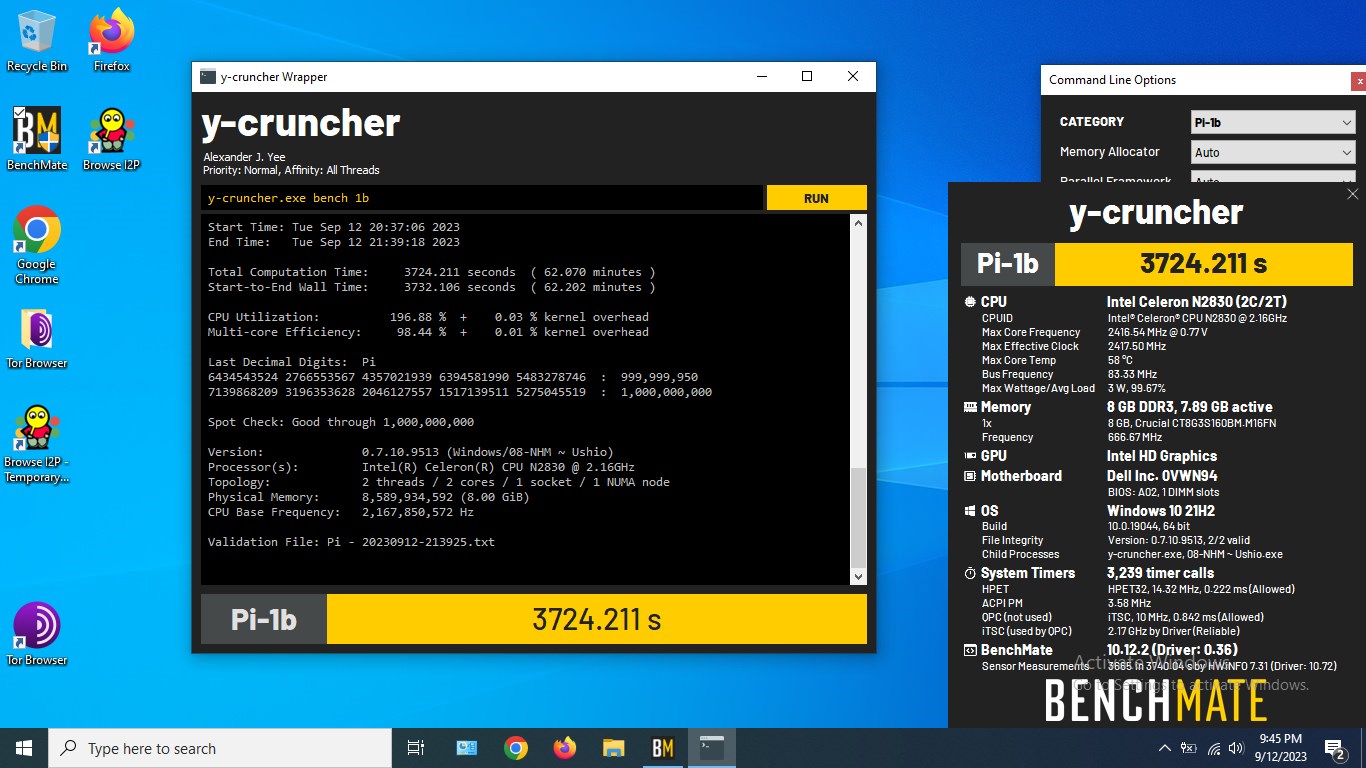Close the Command Line Options window
1366x768 pixels.
(x=1359, y=81)
